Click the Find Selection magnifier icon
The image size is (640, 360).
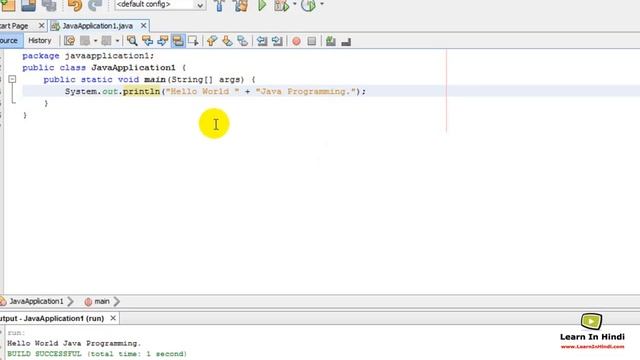tap(132, 41)
